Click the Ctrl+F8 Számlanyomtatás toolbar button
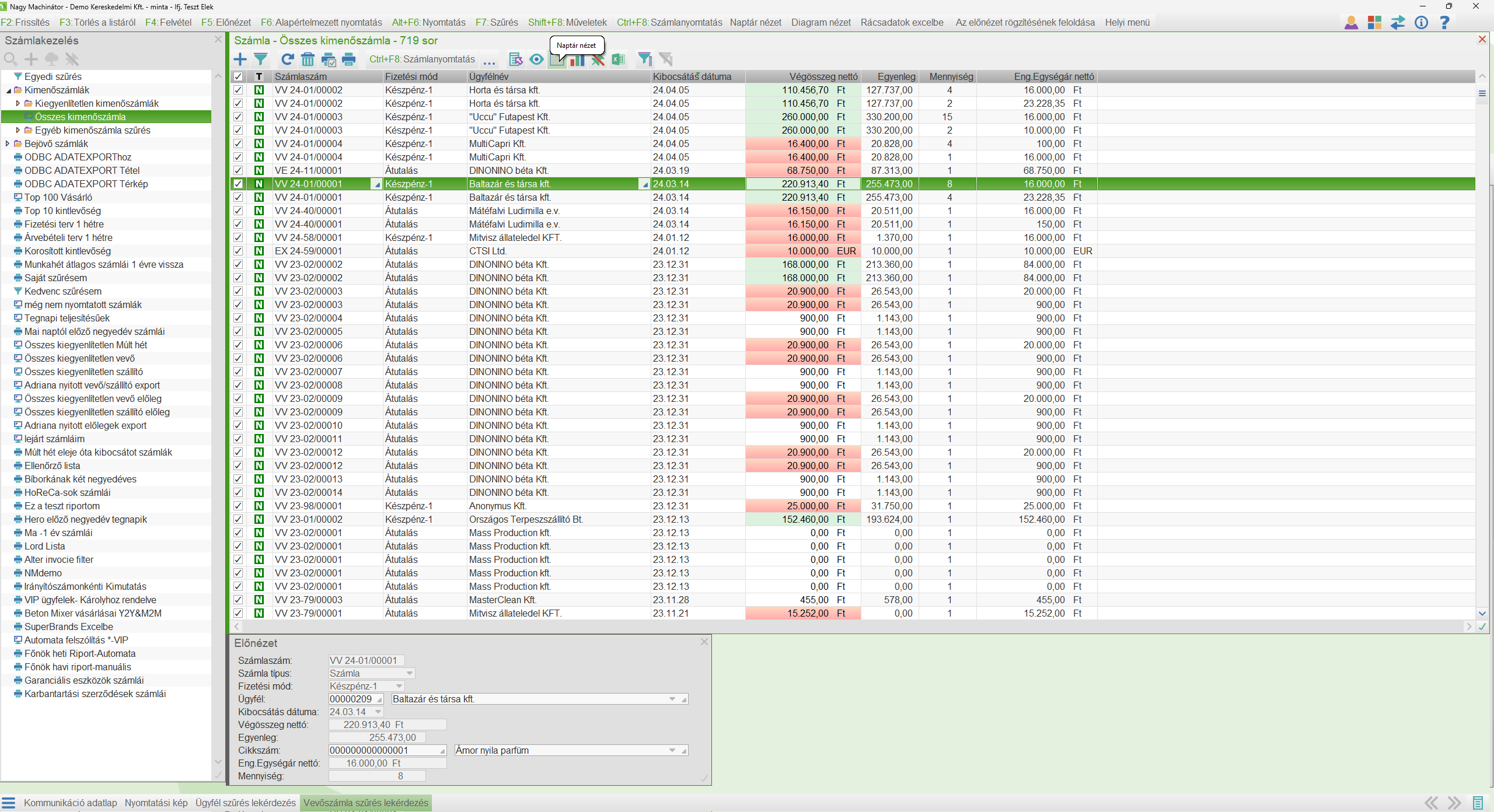 coord(422,59)
